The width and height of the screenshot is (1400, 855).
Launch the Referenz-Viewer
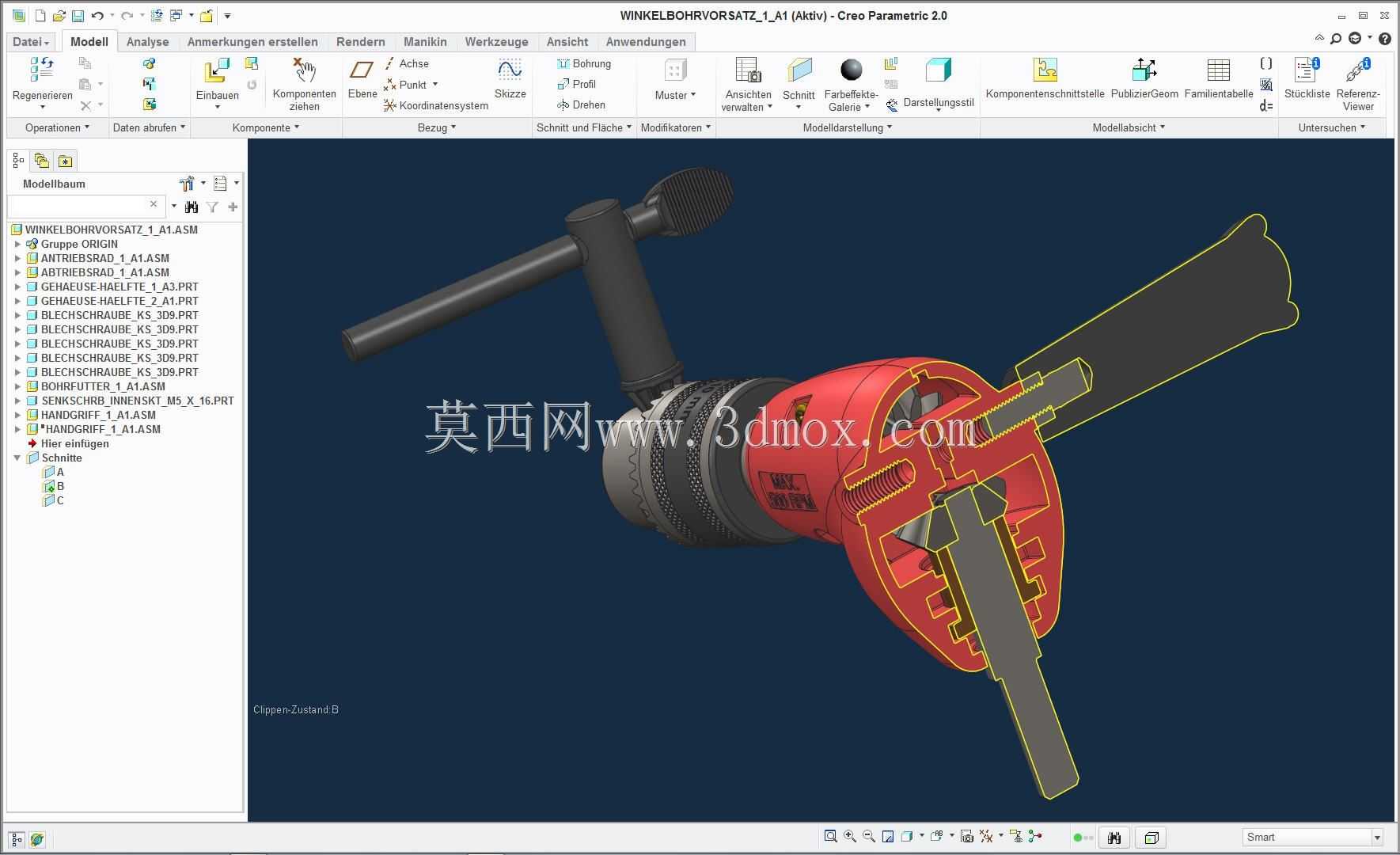click(1358, 83)
